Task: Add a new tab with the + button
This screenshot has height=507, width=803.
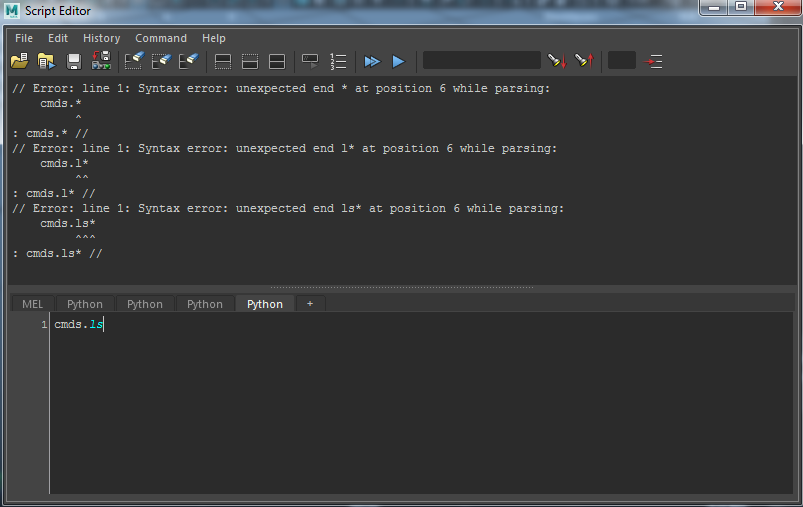Action: 310,304
